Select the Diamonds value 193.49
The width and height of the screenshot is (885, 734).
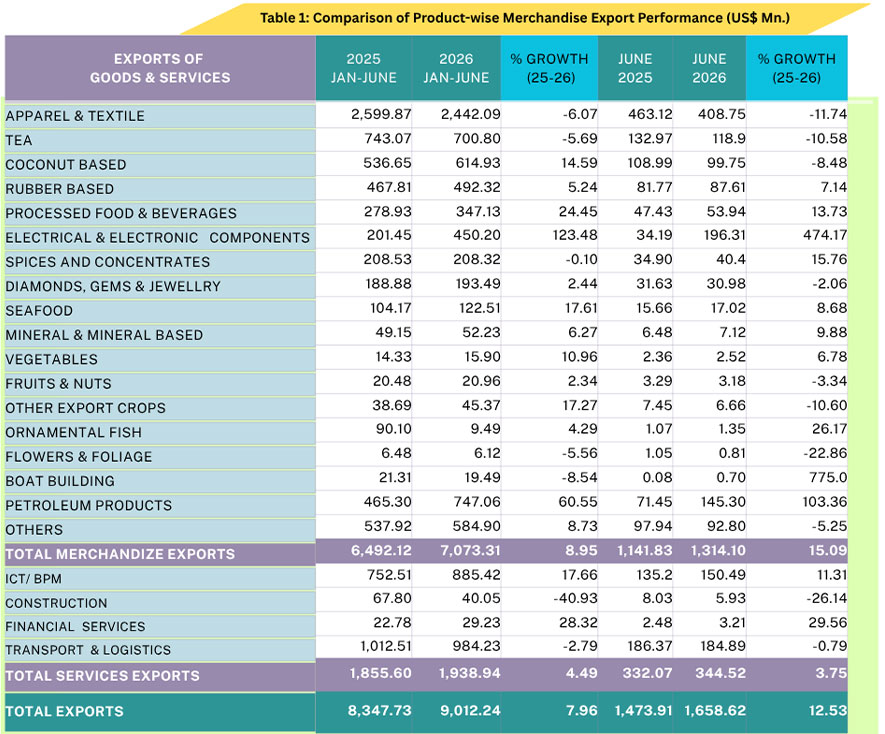coord(478,283)
